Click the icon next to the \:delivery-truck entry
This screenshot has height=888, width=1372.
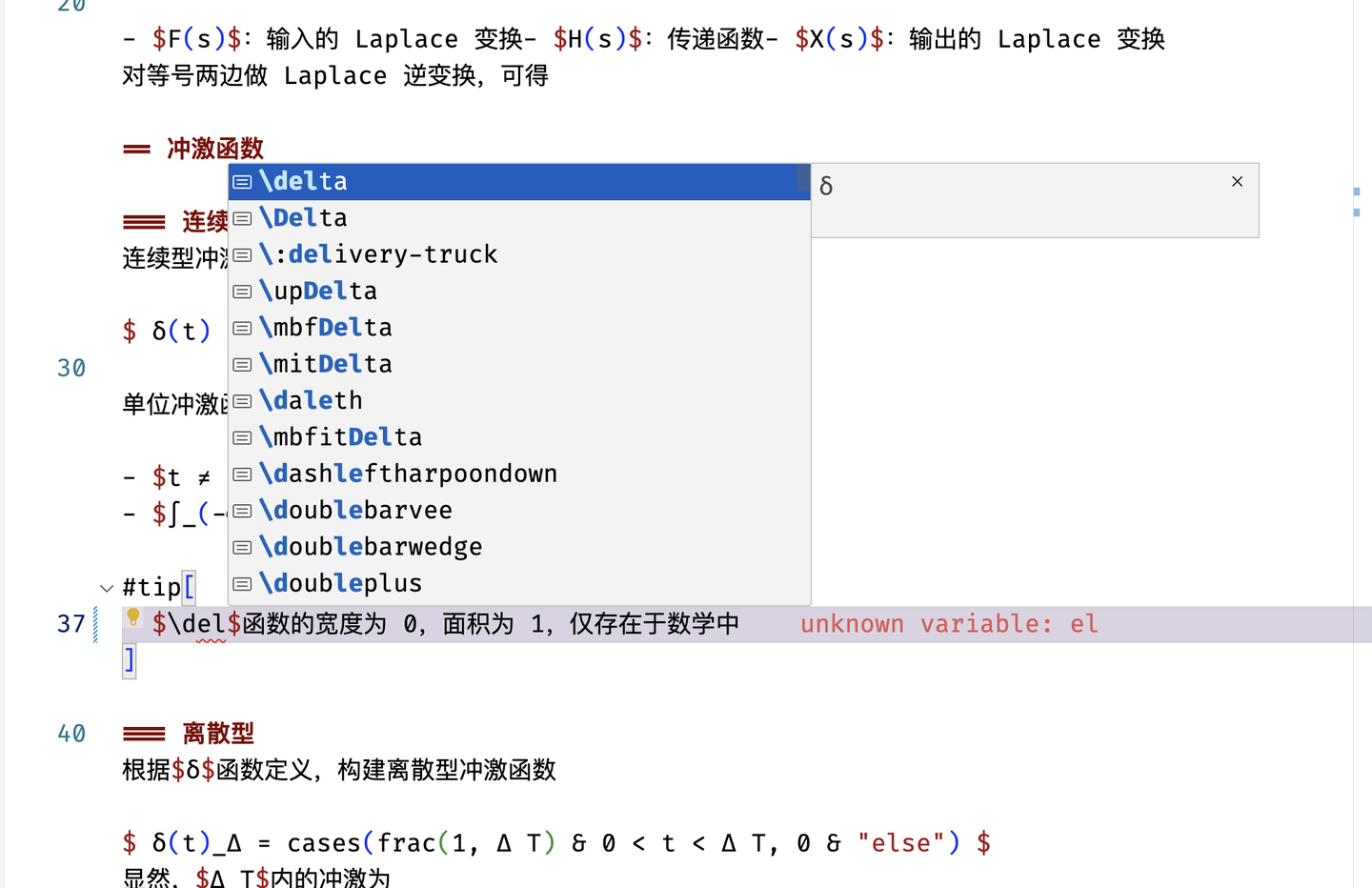(241, 254)
